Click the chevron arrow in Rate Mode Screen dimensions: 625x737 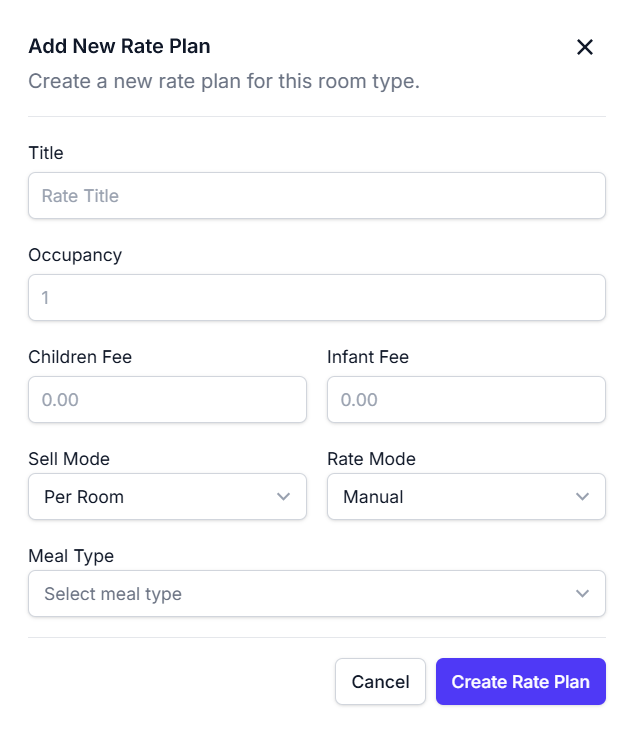[583, 497]
